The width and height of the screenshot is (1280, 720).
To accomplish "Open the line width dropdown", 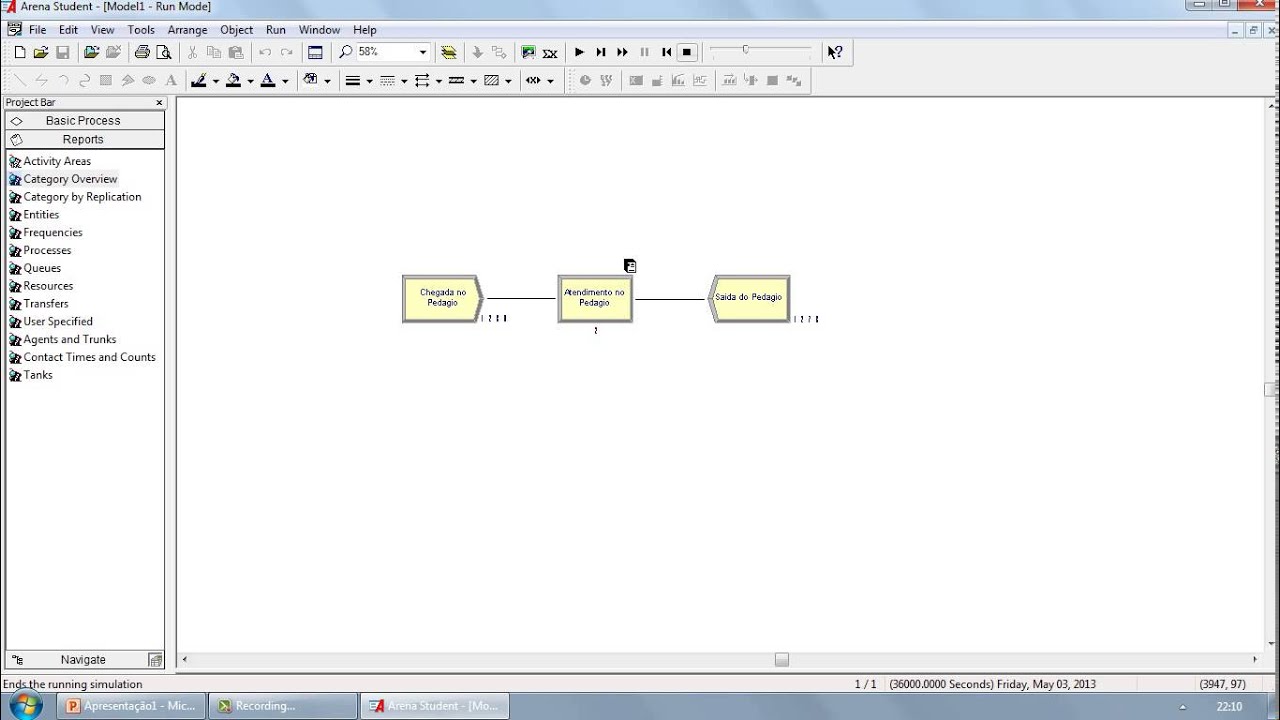I will tap(369, 81).
